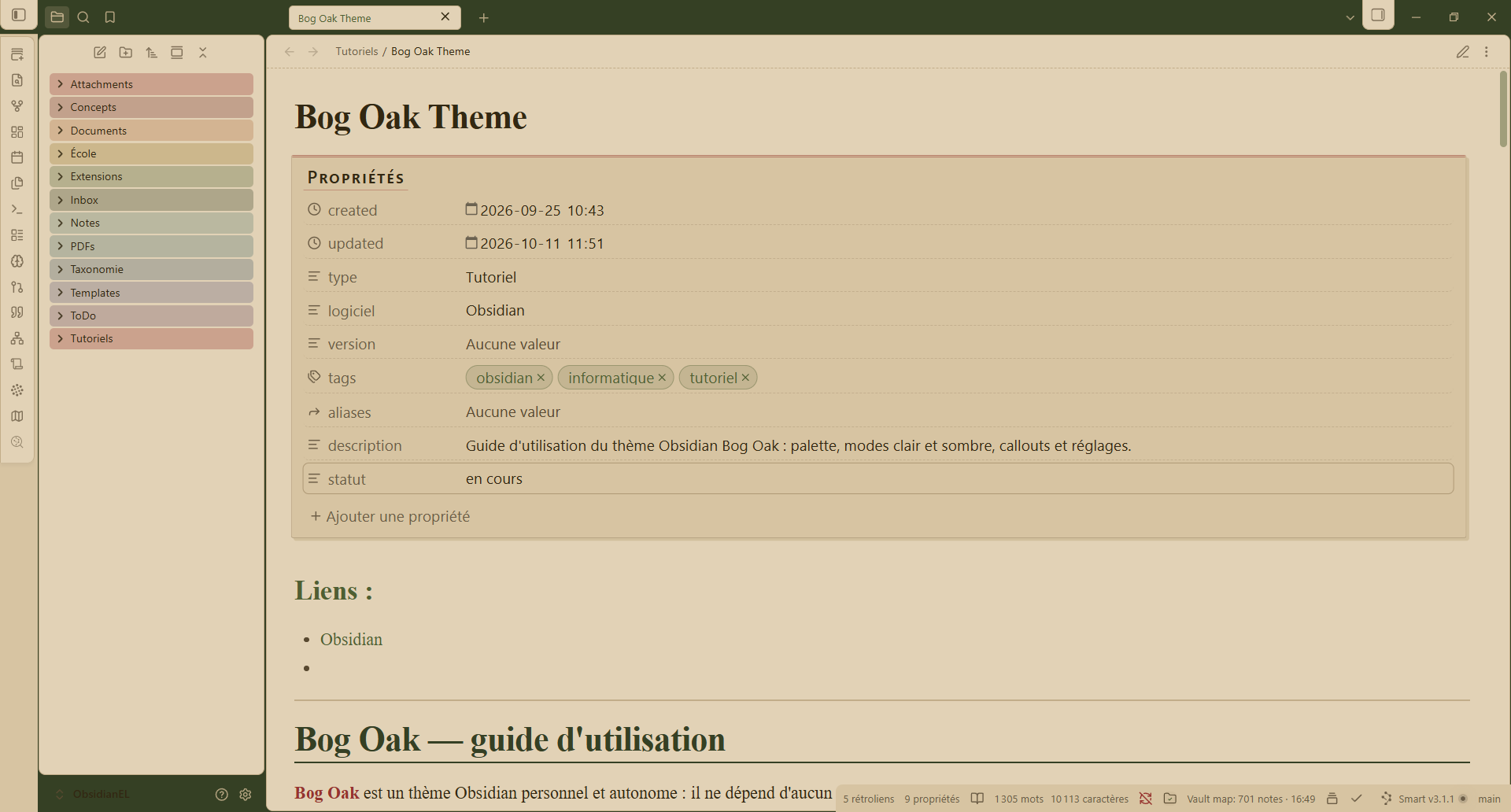Screen dimensions: 1511x812
Task: Click the vertical scrollbar of the note
Action: point(1503,109)
